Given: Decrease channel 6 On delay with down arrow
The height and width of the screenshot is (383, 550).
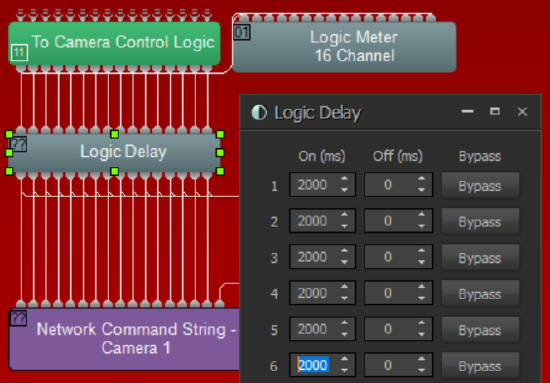Looking at the screenshot, I should (x=344, y=370).
